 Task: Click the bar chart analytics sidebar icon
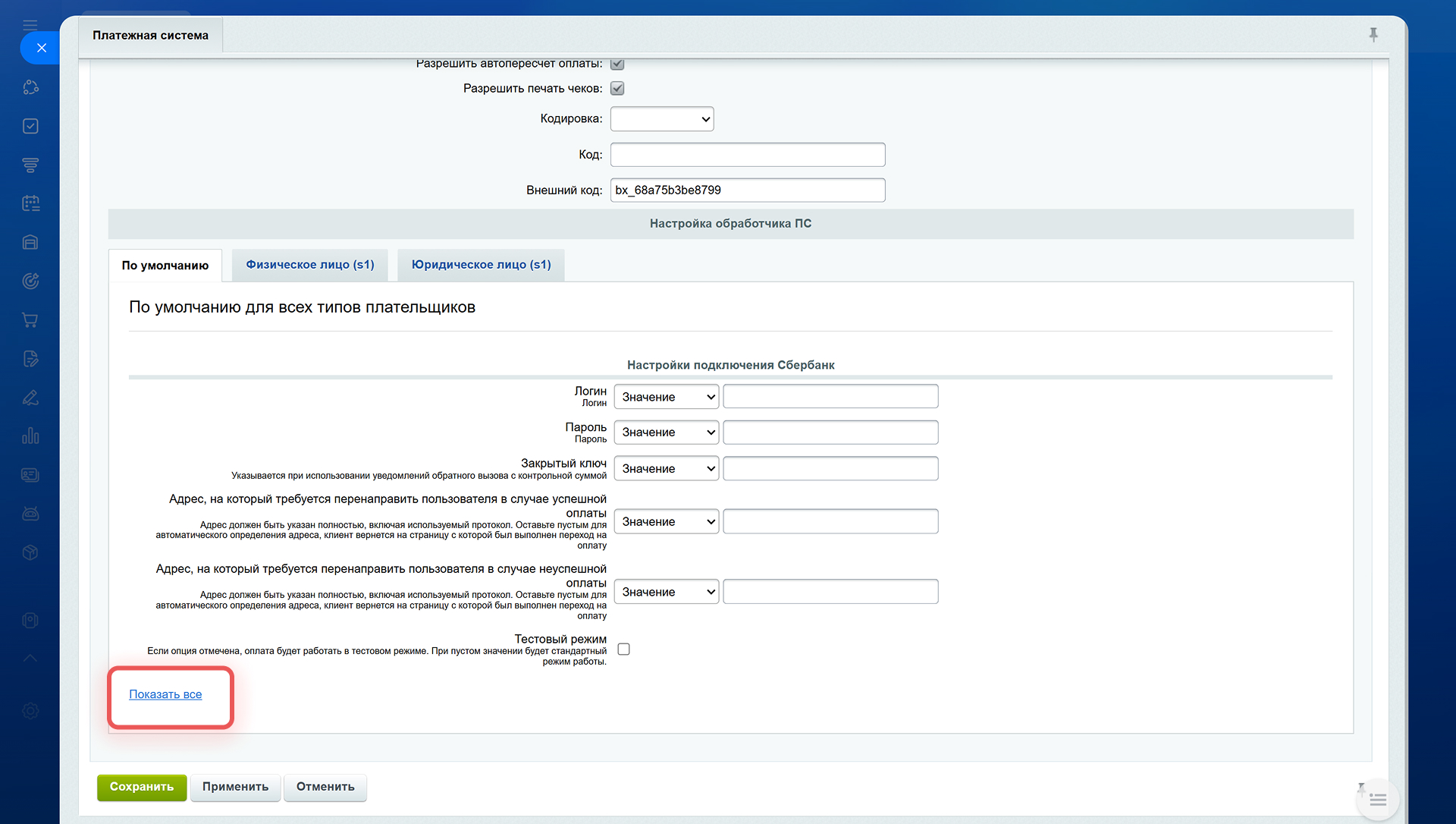coord(30,436)
